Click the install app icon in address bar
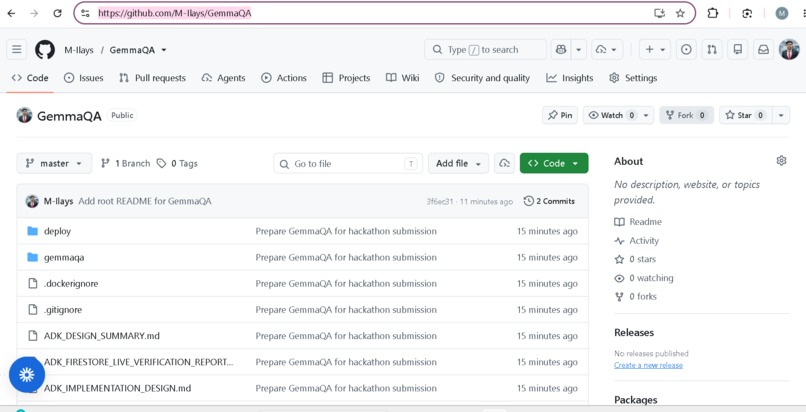 click(x=660, y=13)
